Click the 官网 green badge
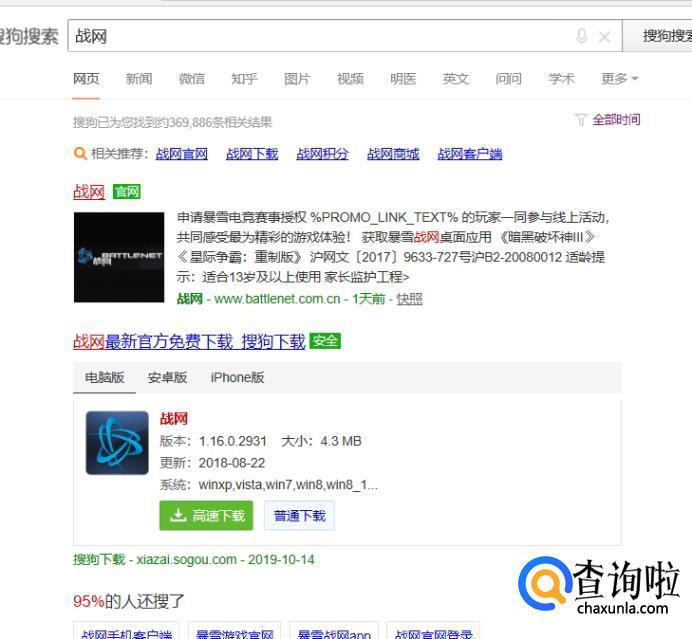Screen dimensions: 692x639 click(x=127, y=192)
